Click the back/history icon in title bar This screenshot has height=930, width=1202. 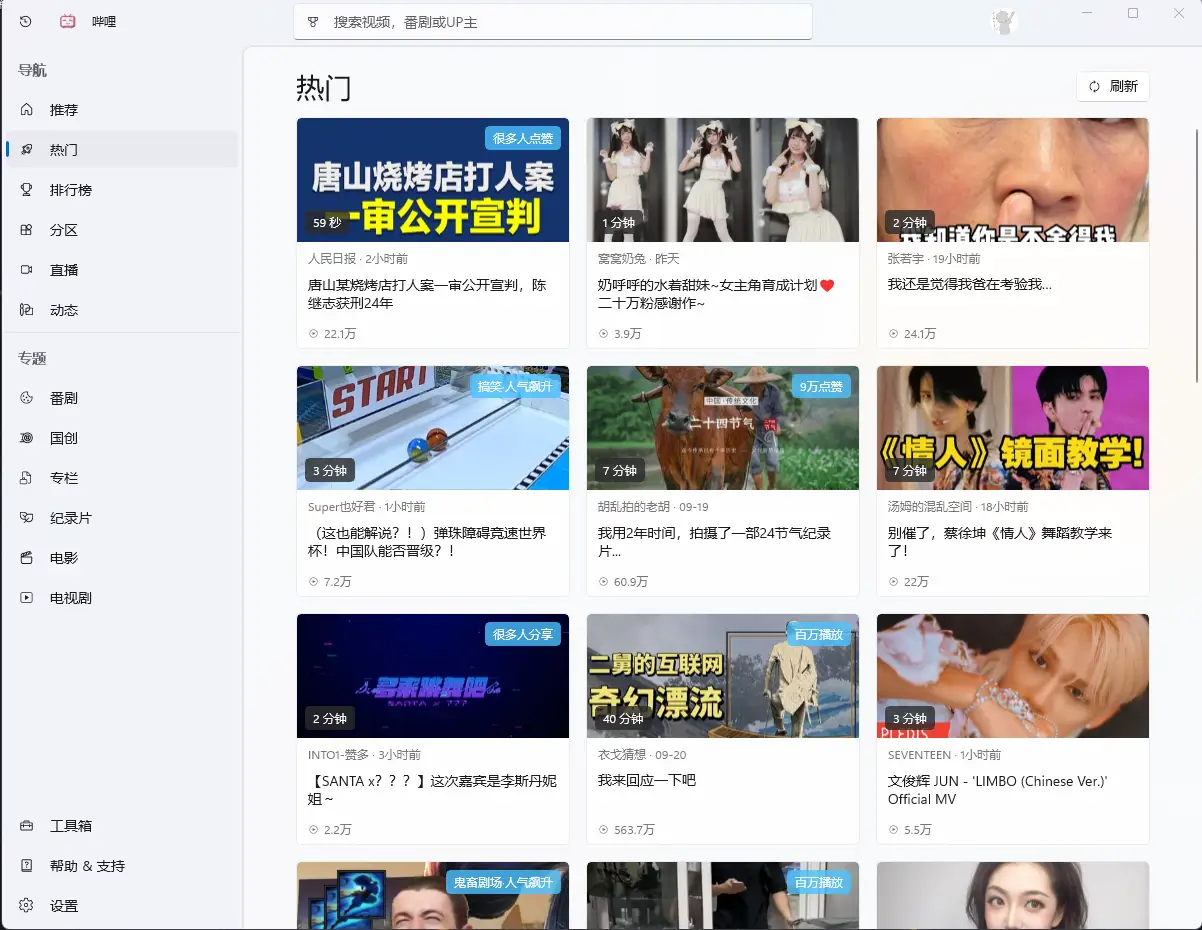[x=26, y=21]
